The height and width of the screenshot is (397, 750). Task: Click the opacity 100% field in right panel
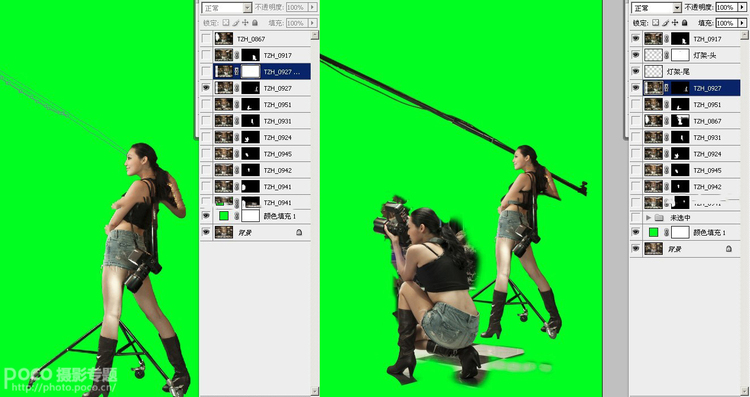pyautogui.click(x=726, y=7)
